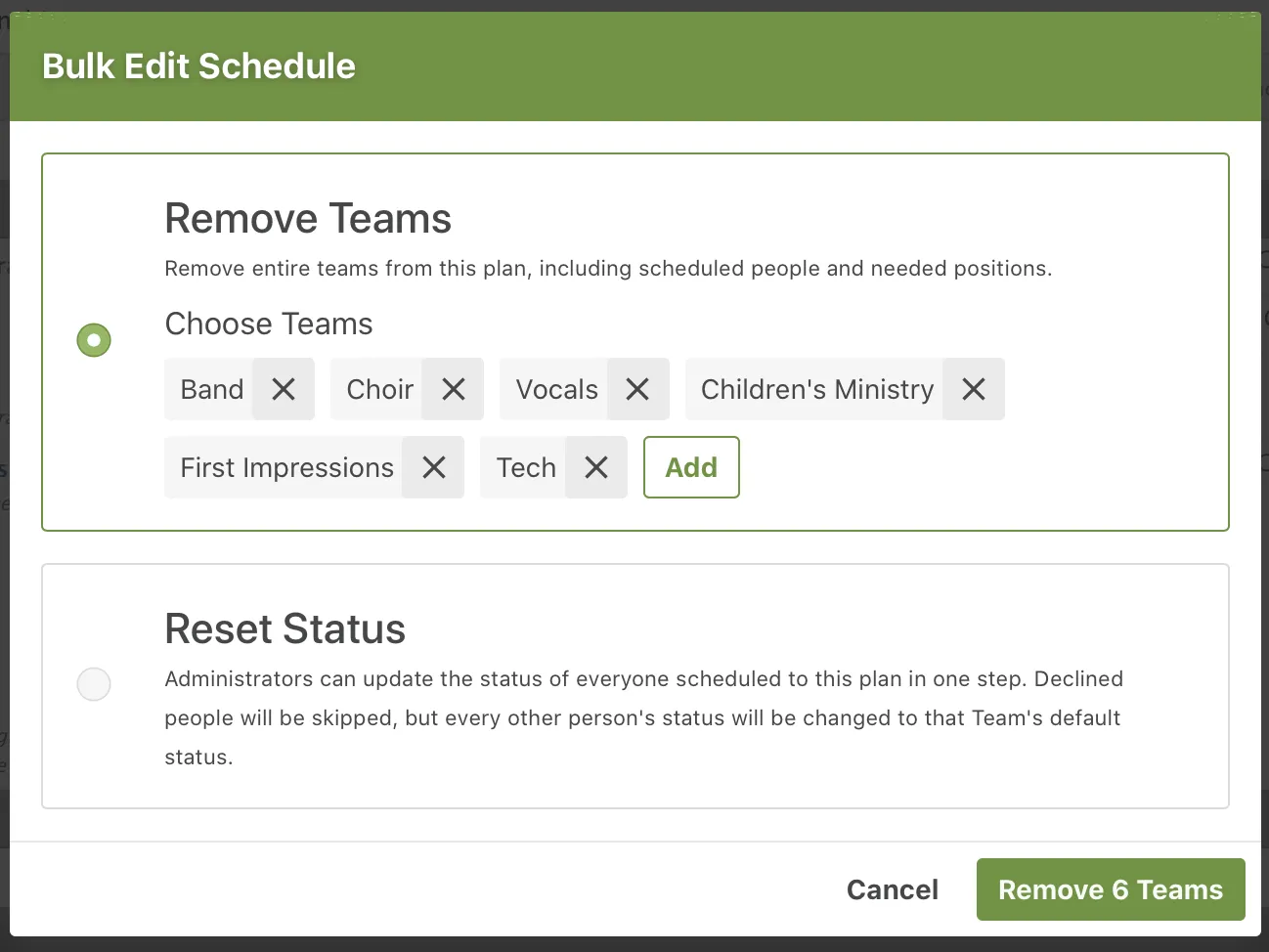This screenshot has width=1269, height=952.
Task: Select the Tech team chip
Action: (525, 467)
